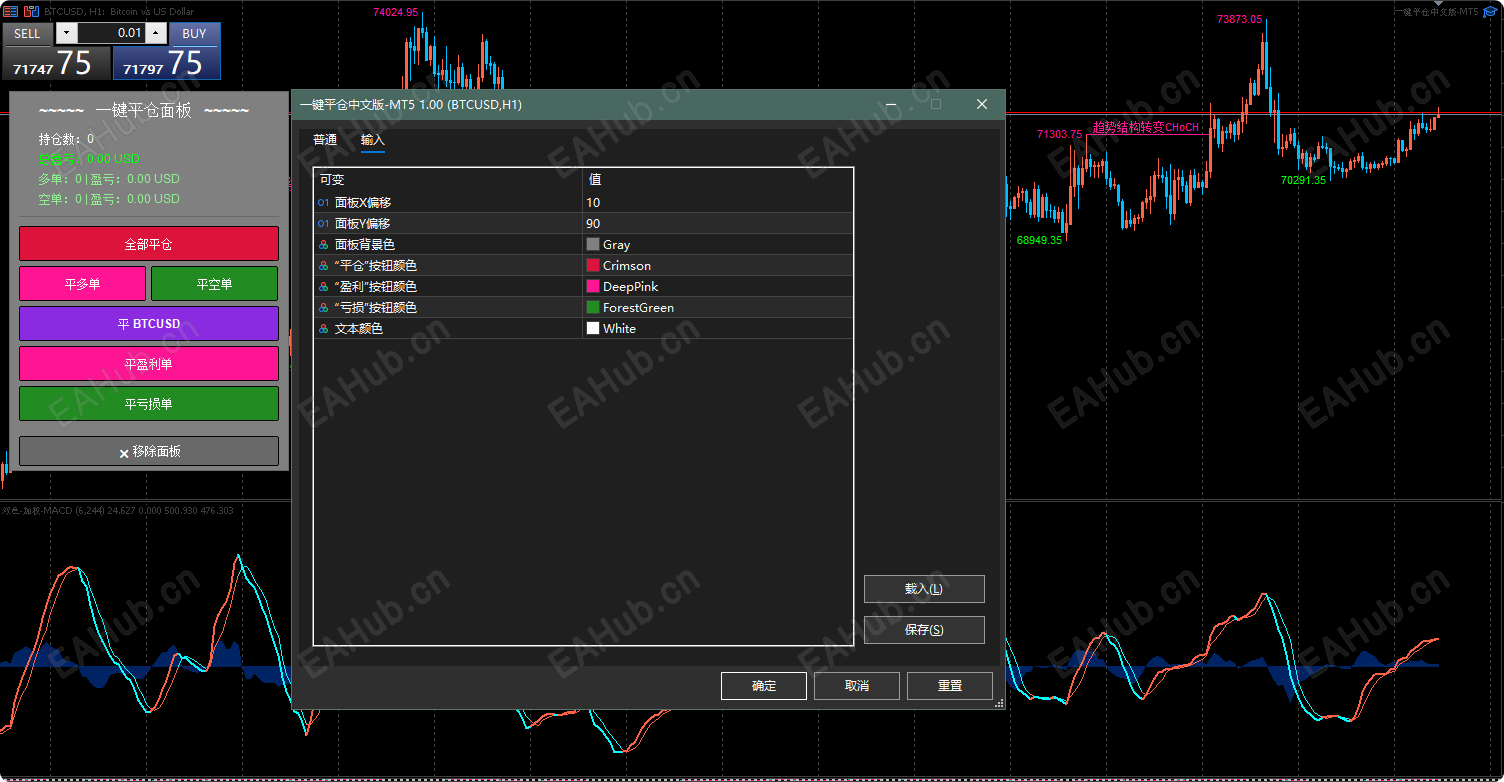The height and width of the screenshot is (782, 1504).
Task: Click the Gray color swatch for 面板背景色
Action: coord(593,244)
